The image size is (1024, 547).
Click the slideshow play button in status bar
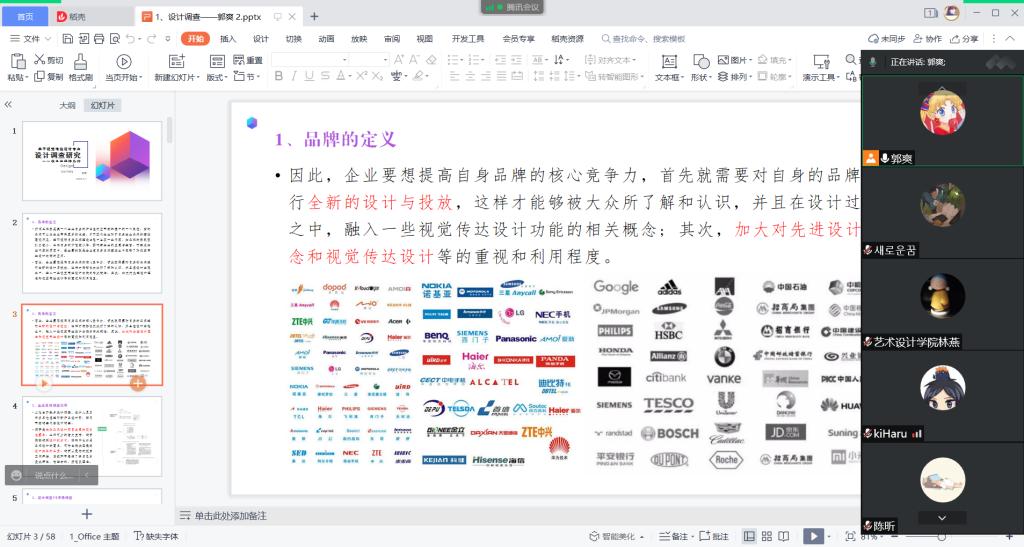pos(813,536)
